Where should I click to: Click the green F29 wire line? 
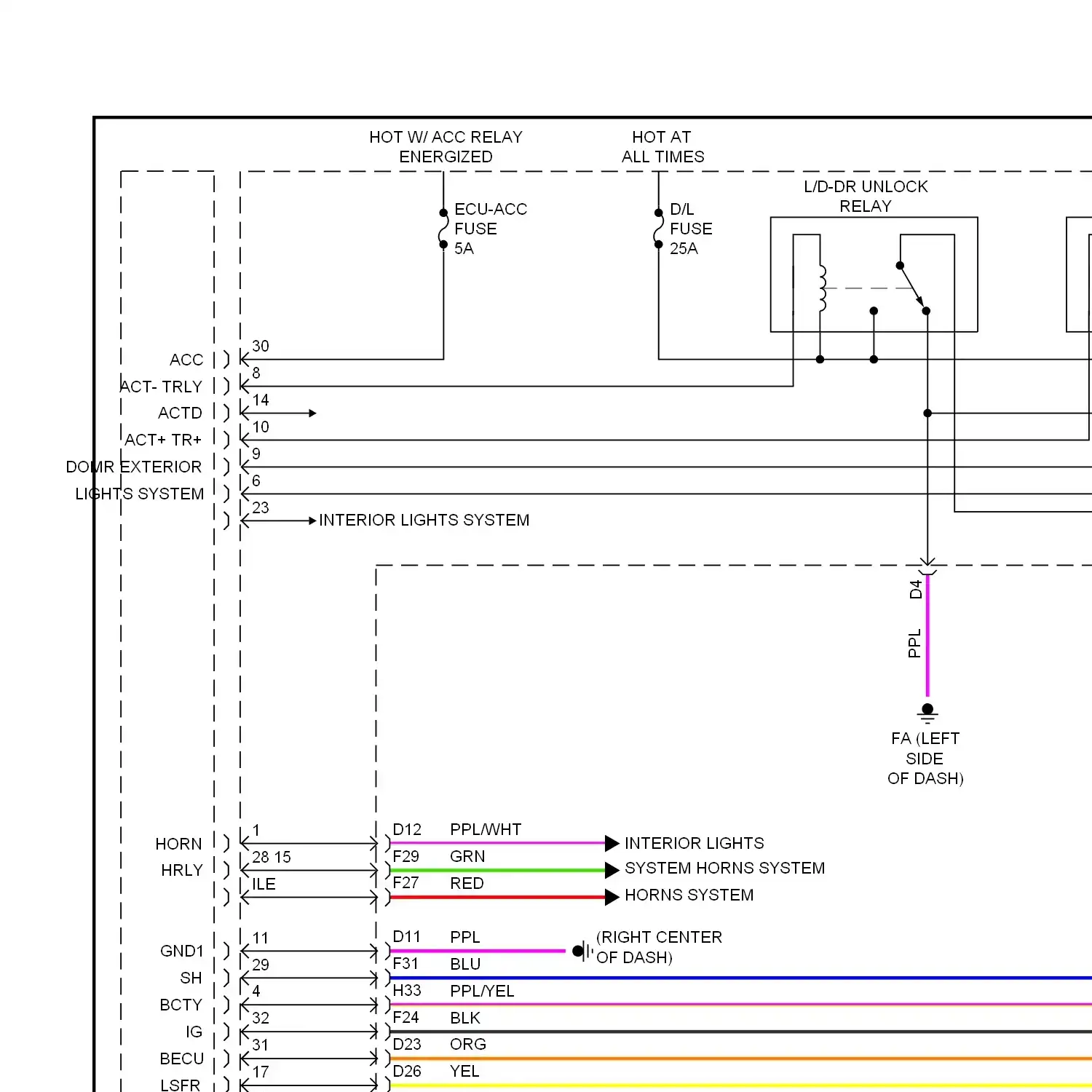coord(498,871)
